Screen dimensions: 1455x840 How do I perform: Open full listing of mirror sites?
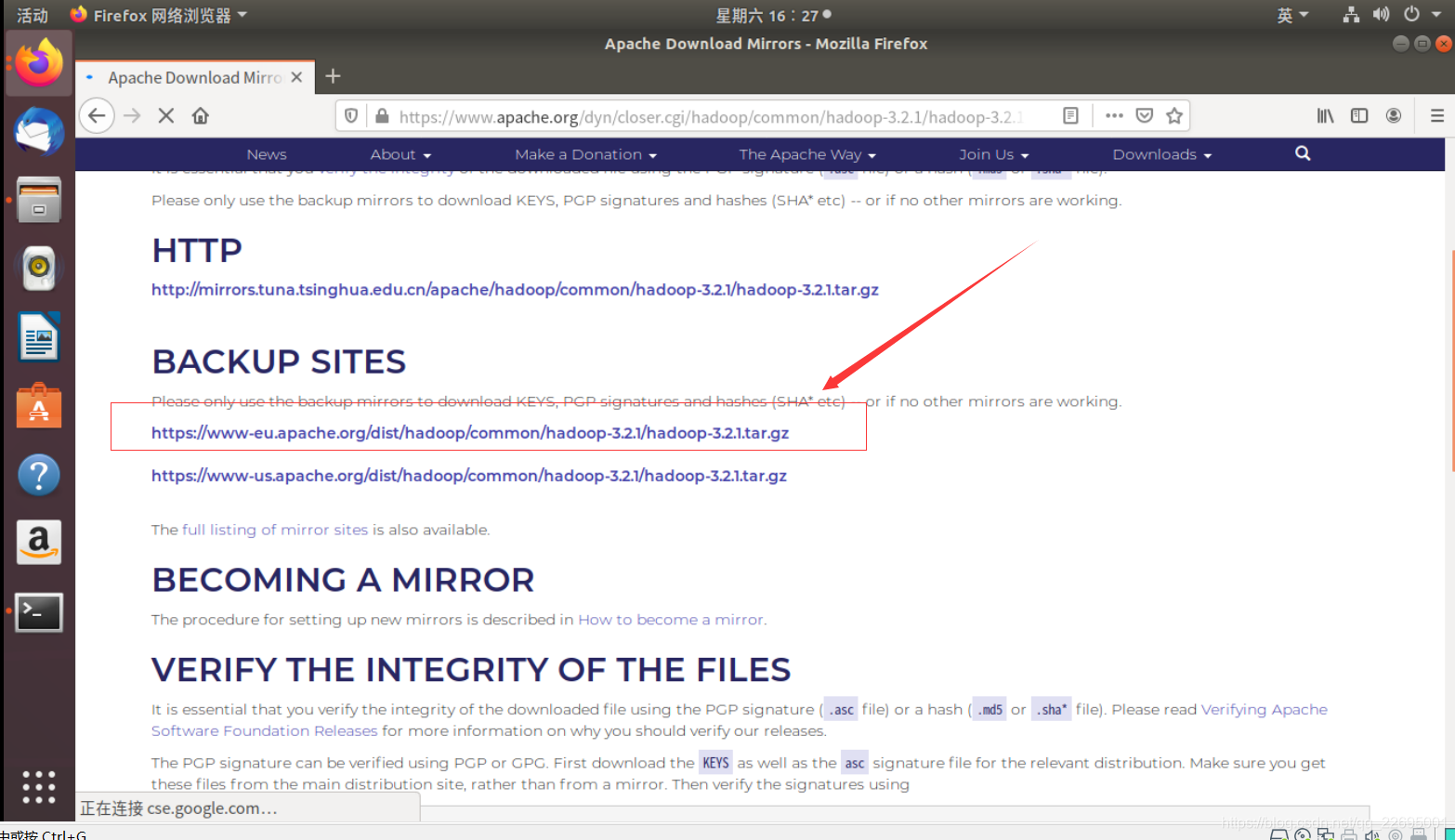point(275,529)
